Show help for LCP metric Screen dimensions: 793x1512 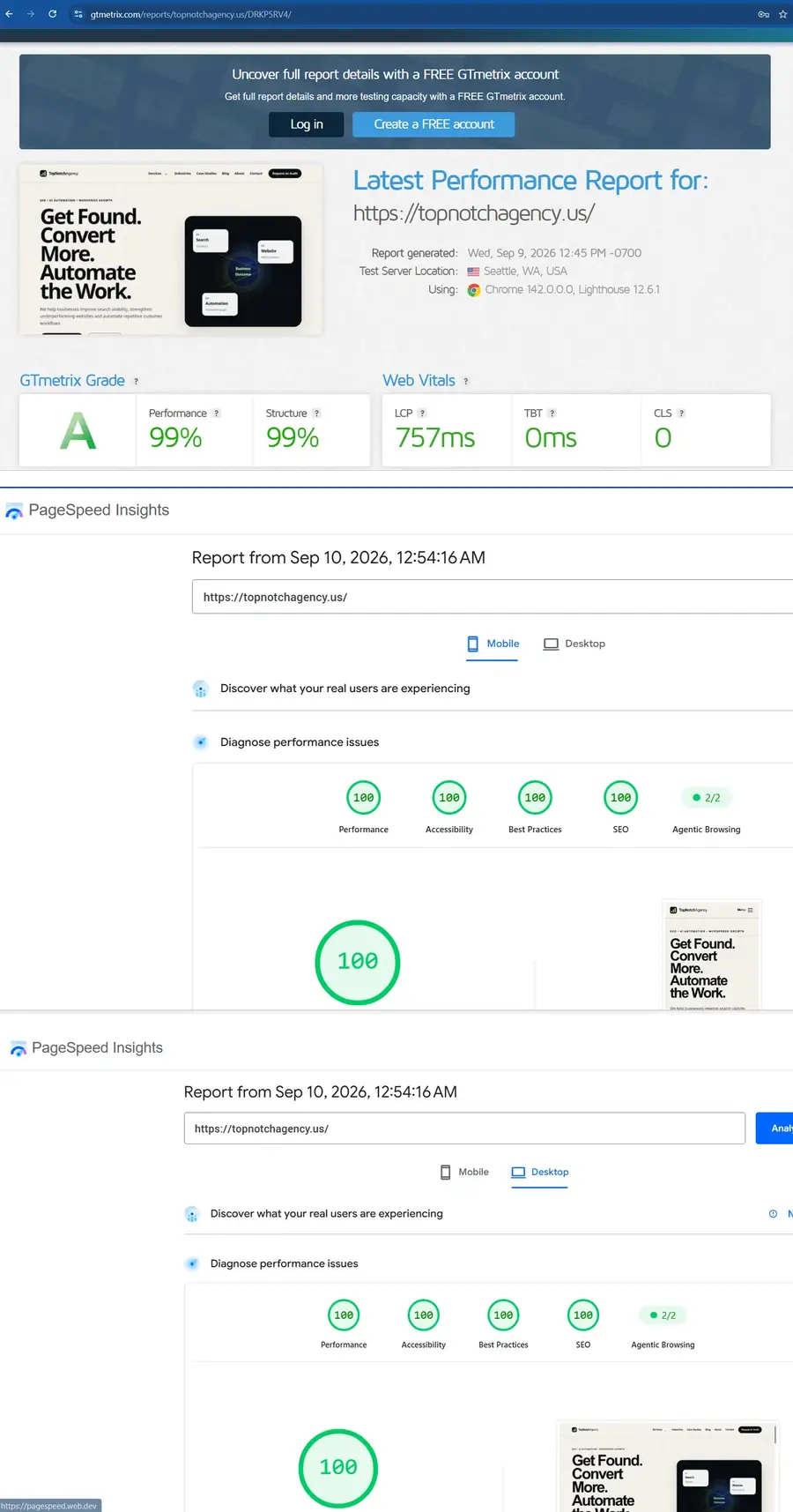(x=422, y=413)
